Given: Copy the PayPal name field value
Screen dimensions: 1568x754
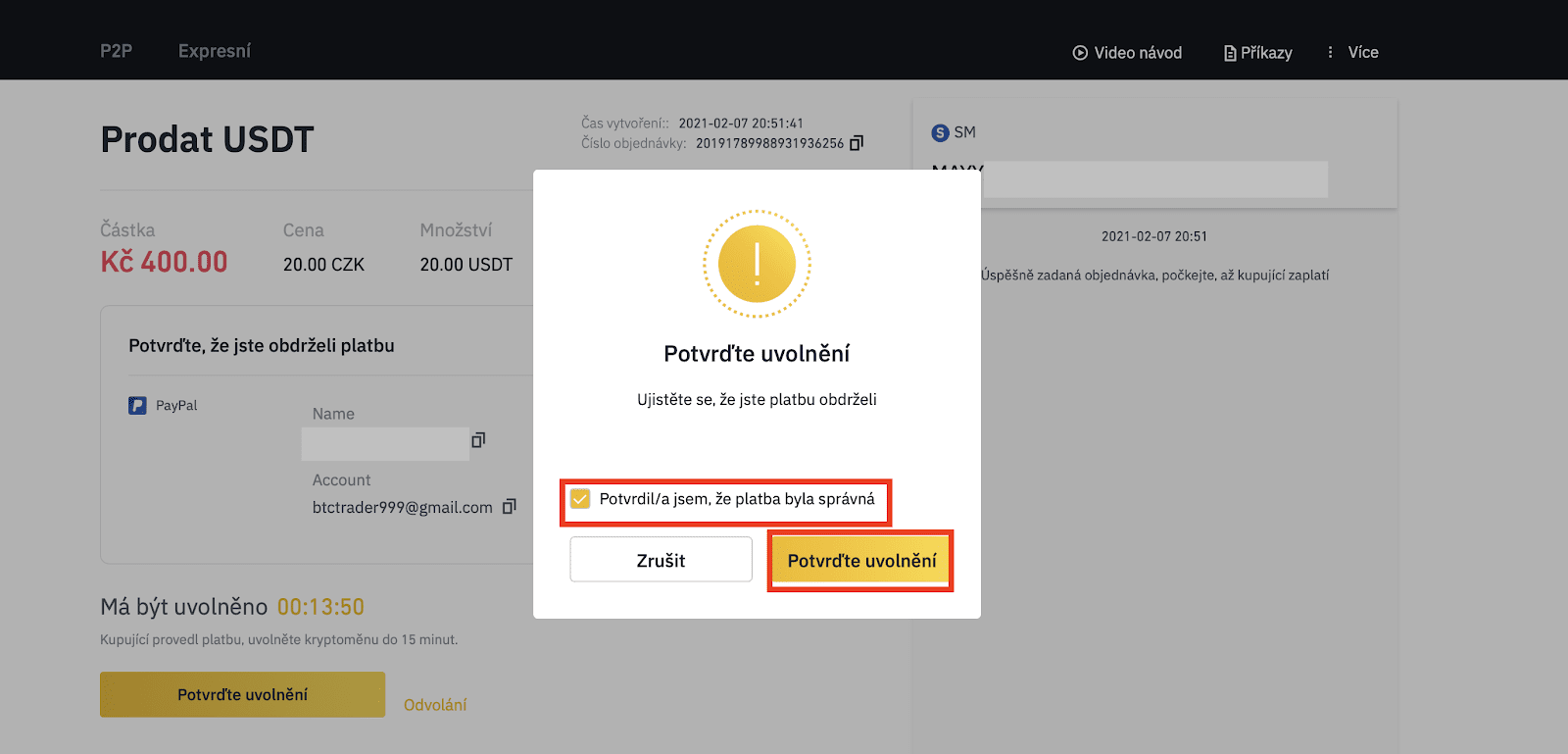Looking at the screenshot, I should pyautogui.click(x=478, y=440).
